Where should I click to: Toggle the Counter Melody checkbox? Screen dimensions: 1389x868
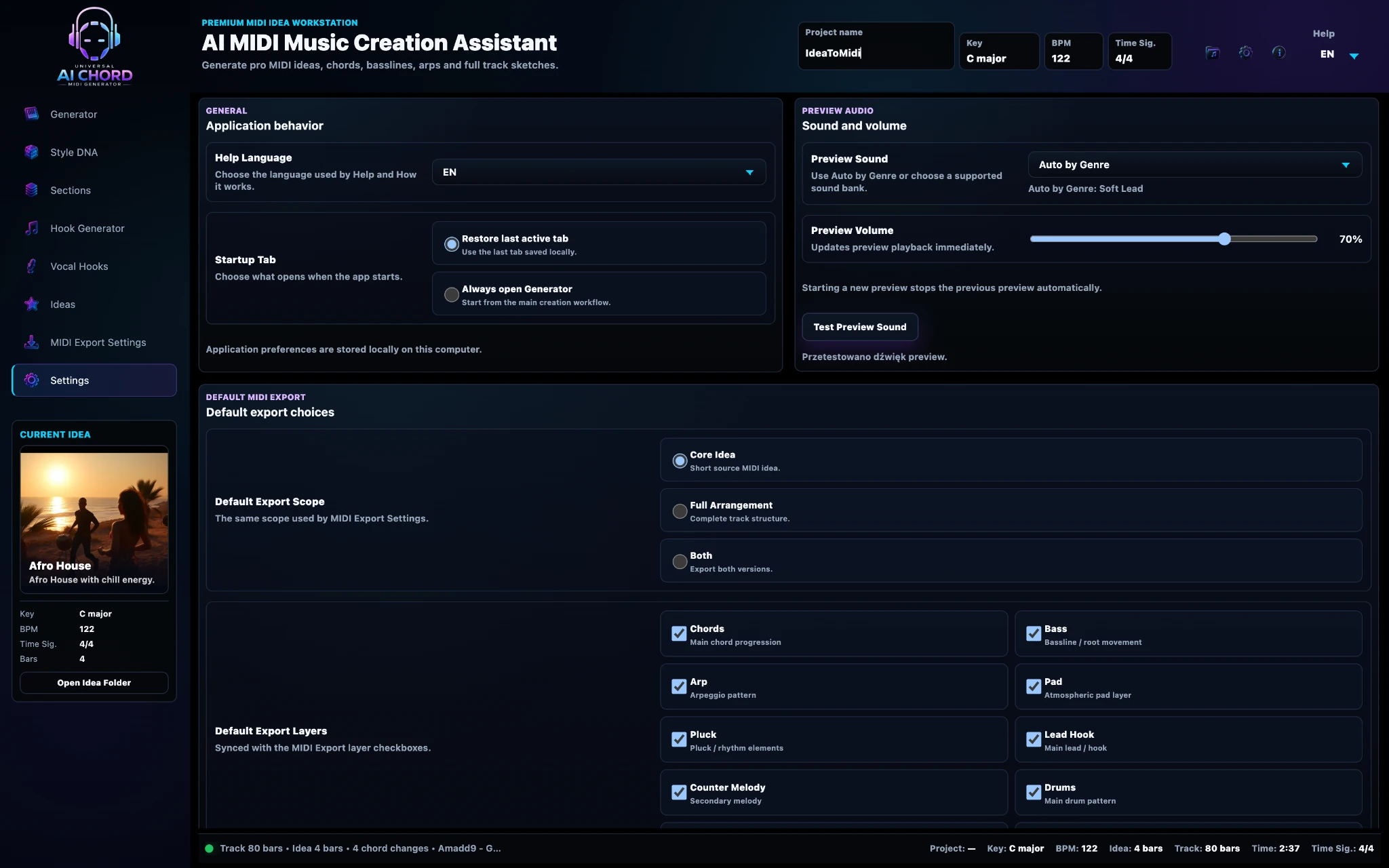tap(679, 792)
